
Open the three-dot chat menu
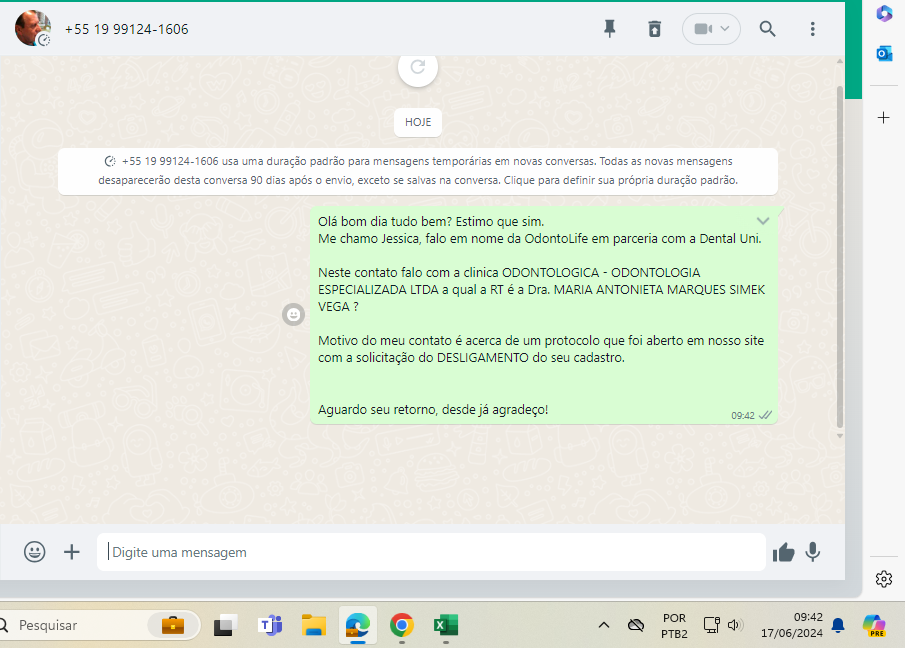[812, 29]
